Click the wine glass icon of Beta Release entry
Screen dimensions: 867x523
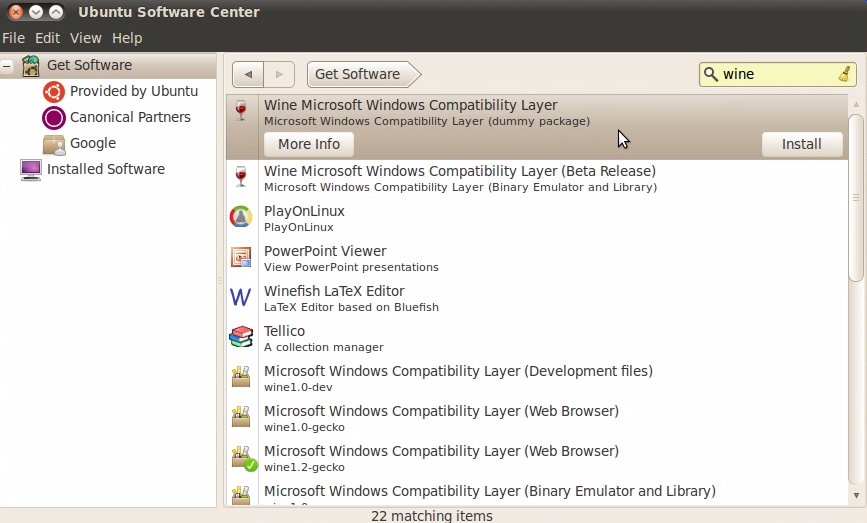[241, 177]
